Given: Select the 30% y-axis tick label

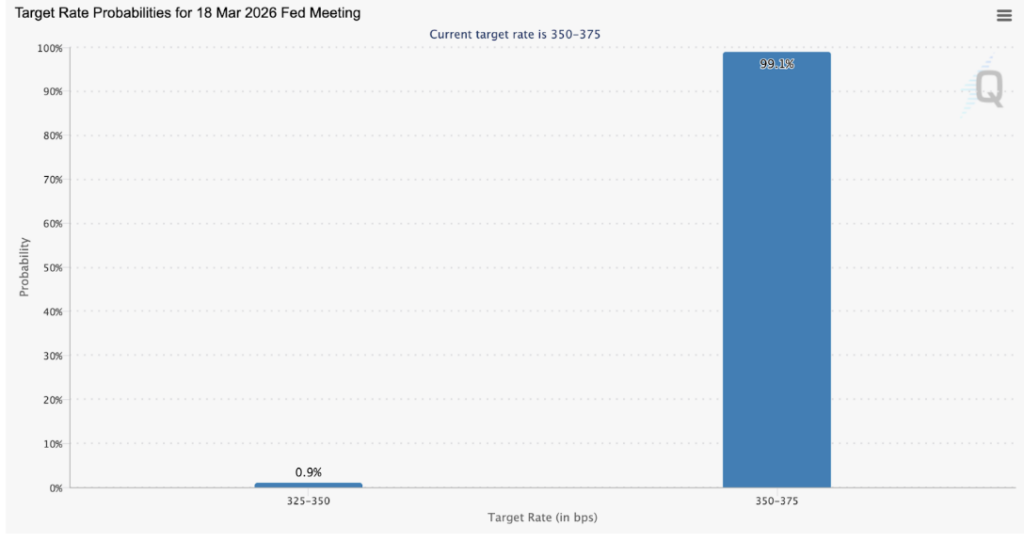Looking at the screenshot, I should [x=52, y=356].
